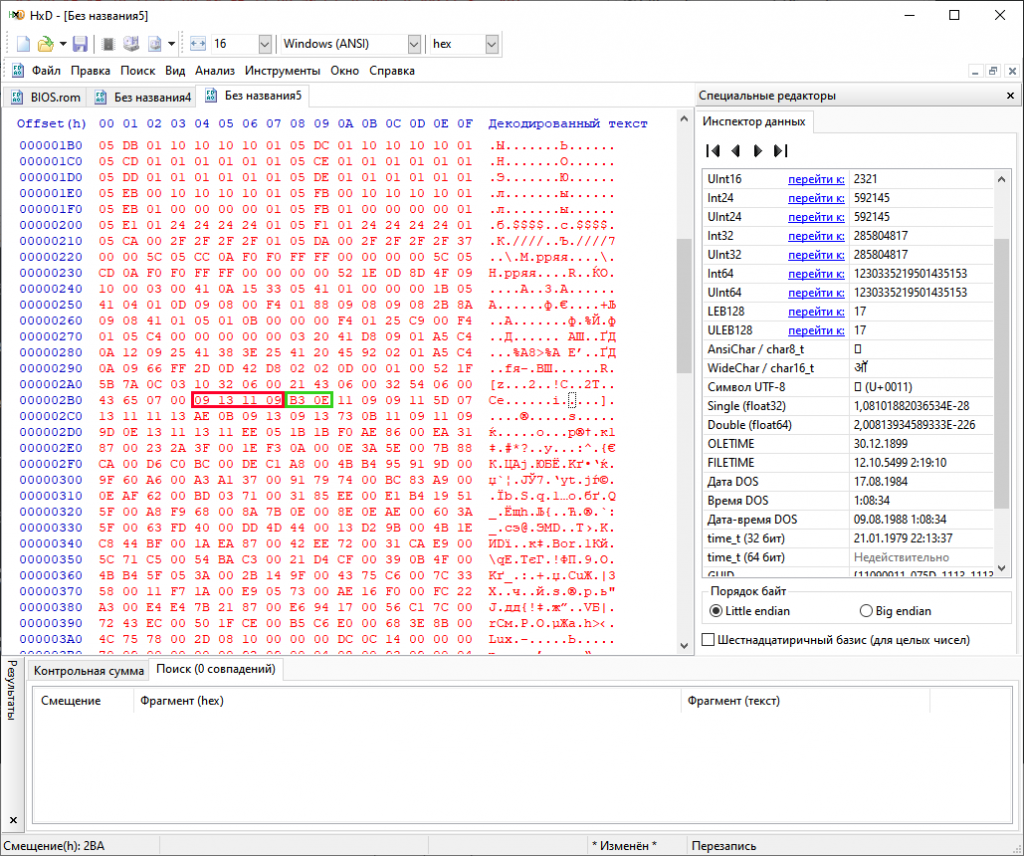This screenshot has width=1024, height=856.
Task: Open the bytes-per-row dropdown showing 16
Action: 264,44
